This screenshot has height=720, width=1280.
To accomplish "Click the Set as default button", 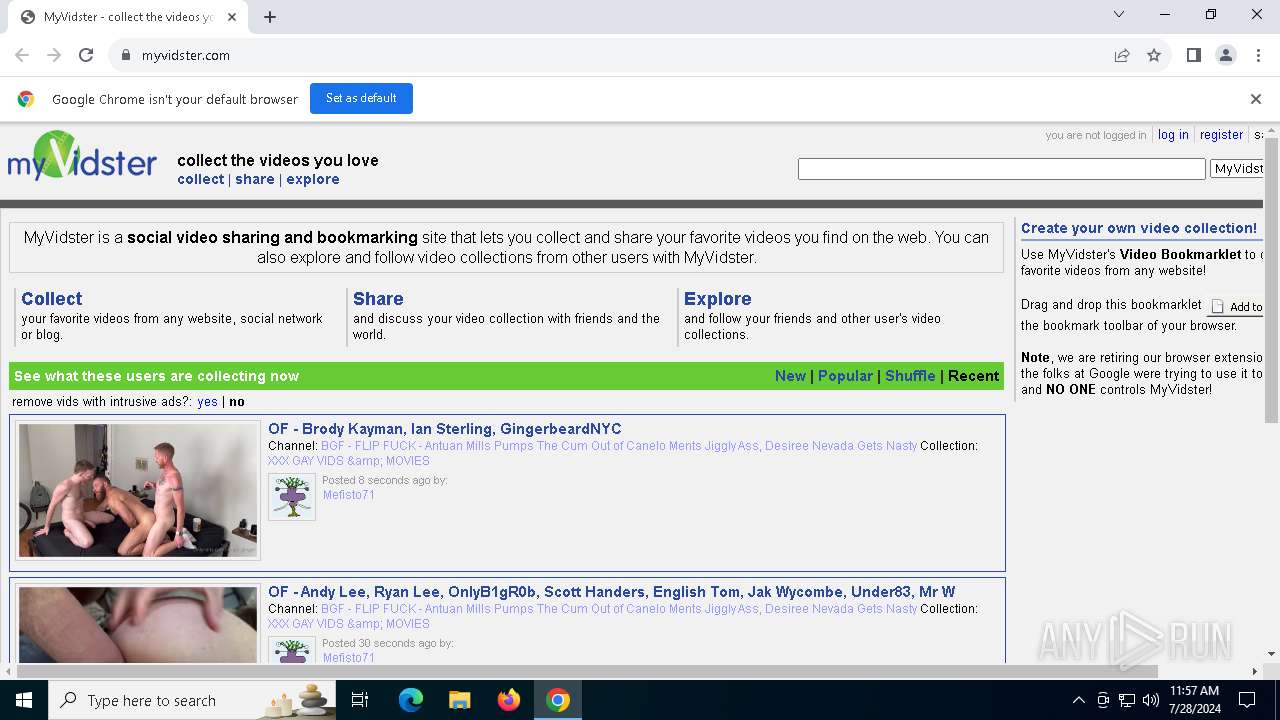I will pyautogui.click(x=361, y=98).
